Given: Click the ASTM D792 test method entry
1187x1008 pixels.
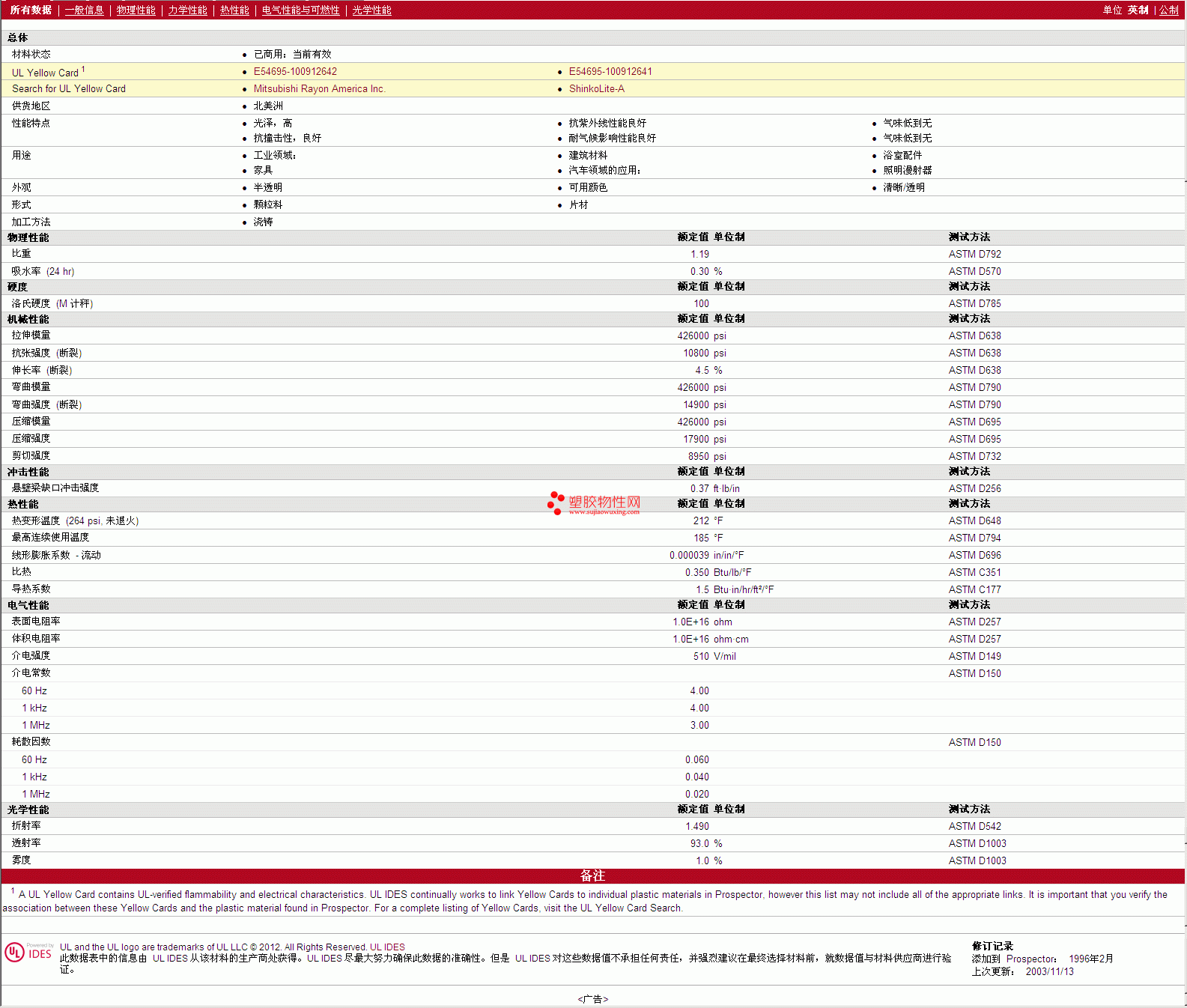Looking at the screenshot, I should [974, 255].
